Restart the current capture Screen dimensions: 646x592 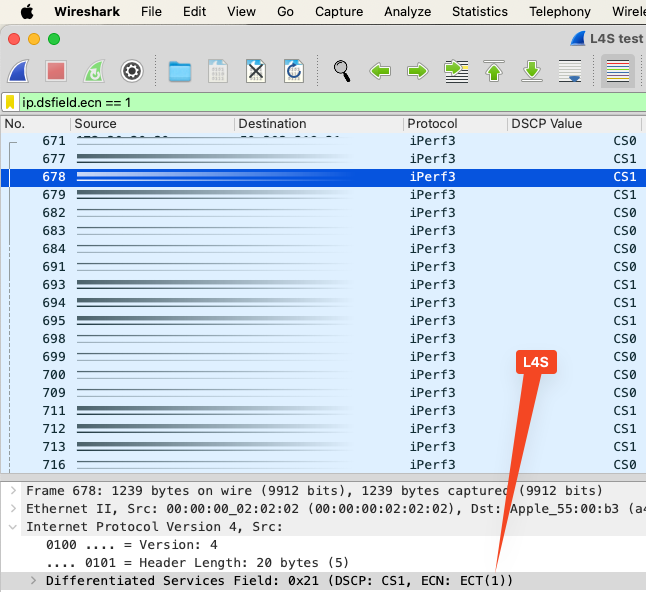[x=94, y=71]
